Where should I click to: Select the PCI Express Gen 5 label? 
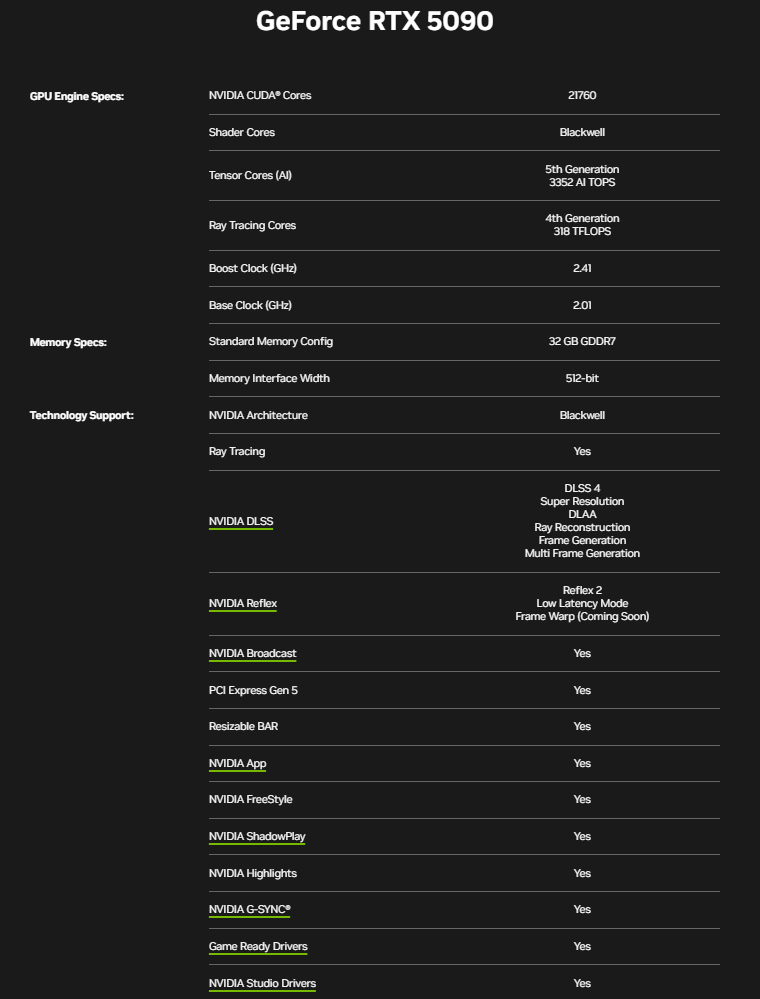coord(253,690)
